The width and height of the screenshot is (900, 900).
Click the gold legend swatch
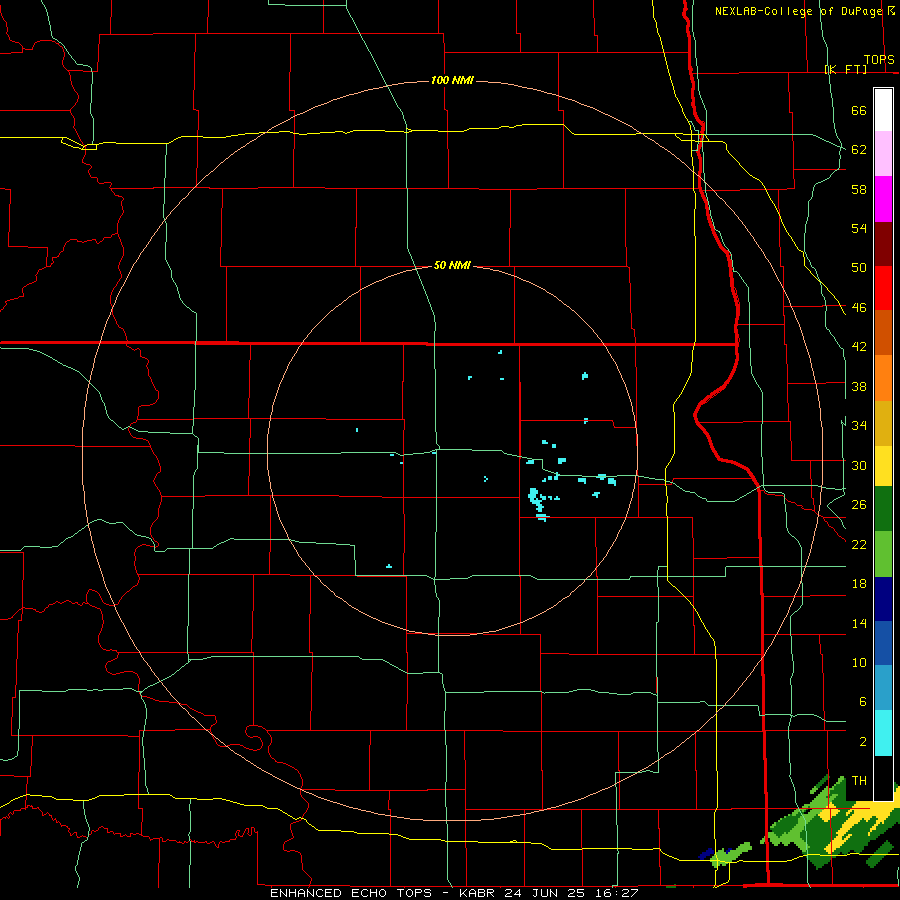click(883, 423)
